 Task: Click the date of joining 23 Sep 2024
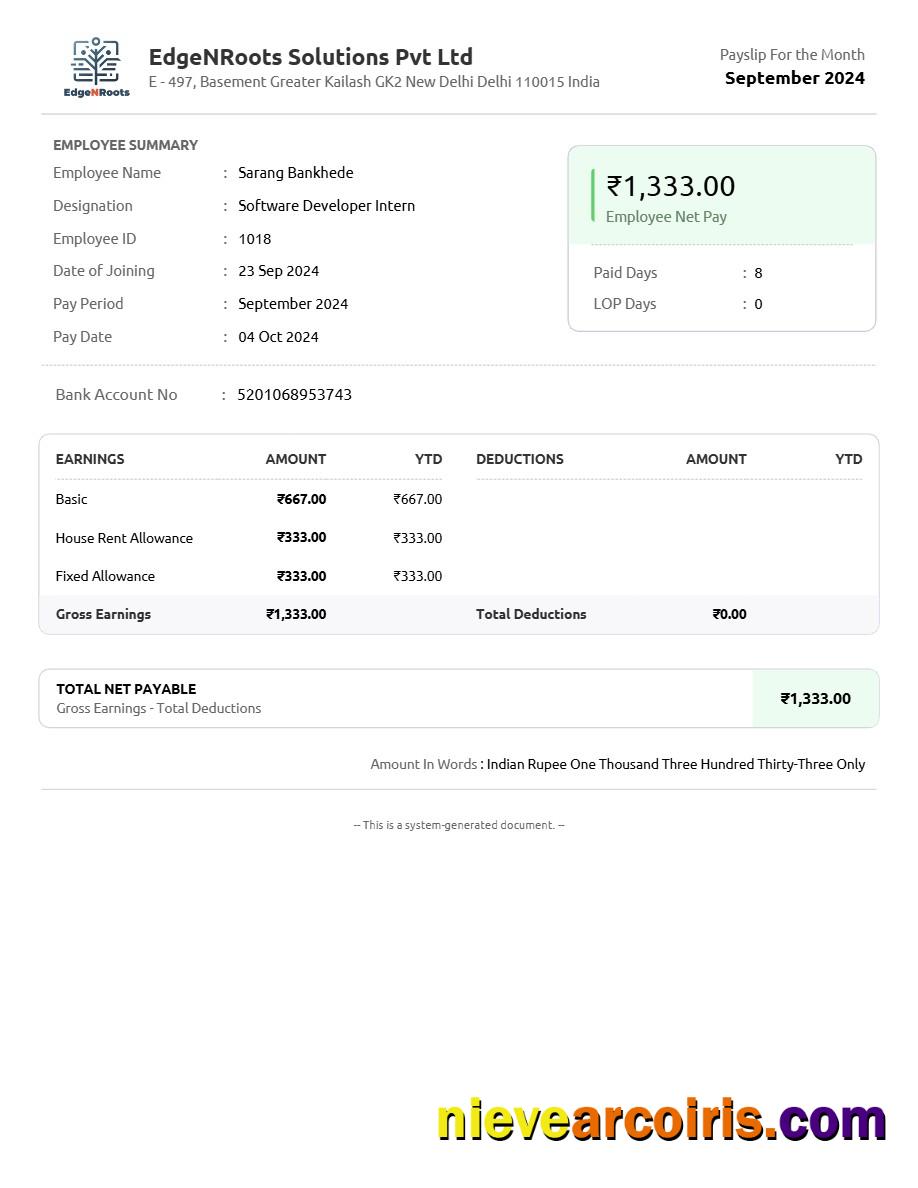pyautogui.click(x=278, y=271)
